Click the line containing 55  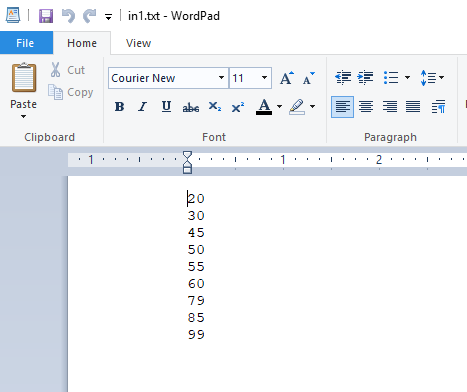196,267
